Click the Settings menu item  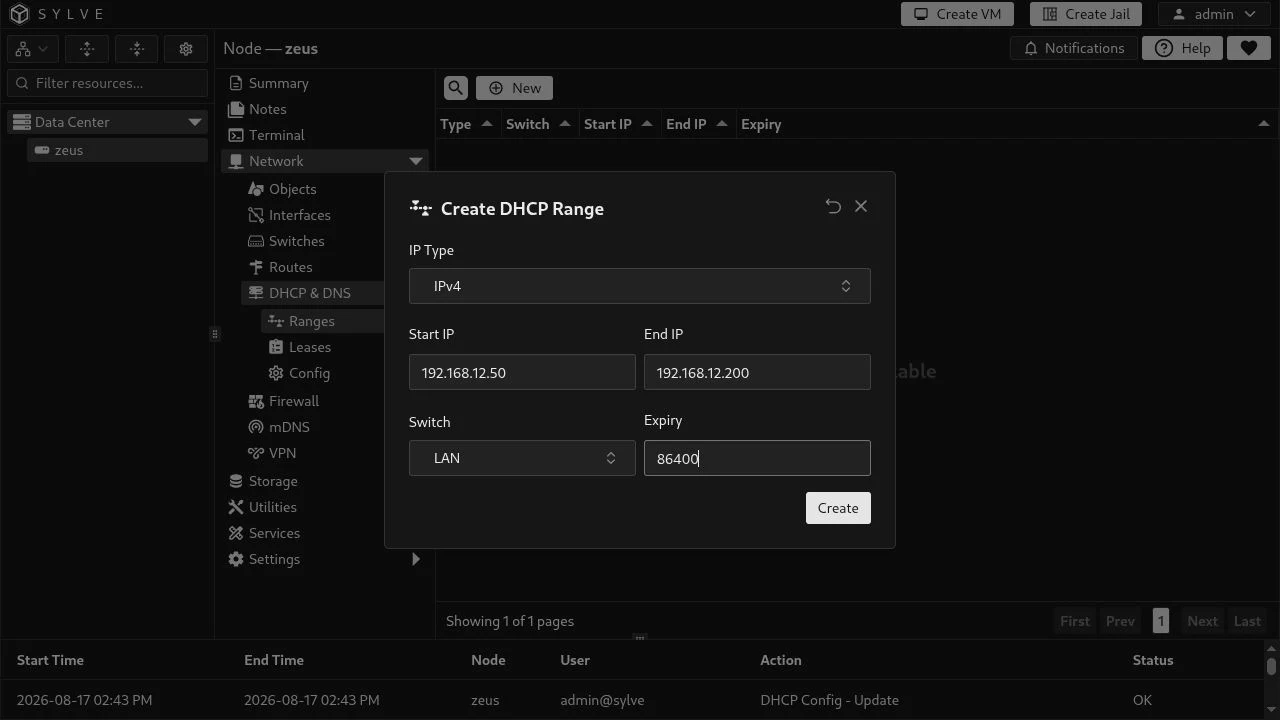274,559
